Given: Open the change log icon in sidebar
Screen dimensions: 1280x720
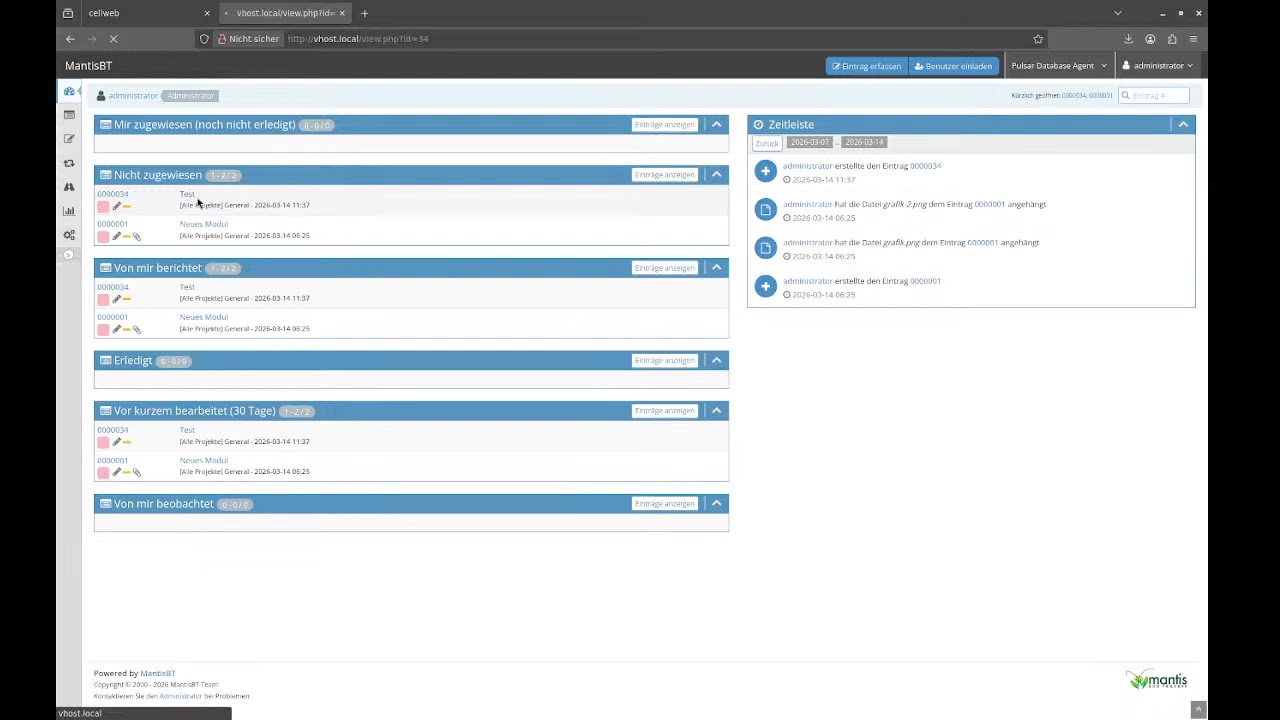Looking at the screenshot, I should pos(69,163).
